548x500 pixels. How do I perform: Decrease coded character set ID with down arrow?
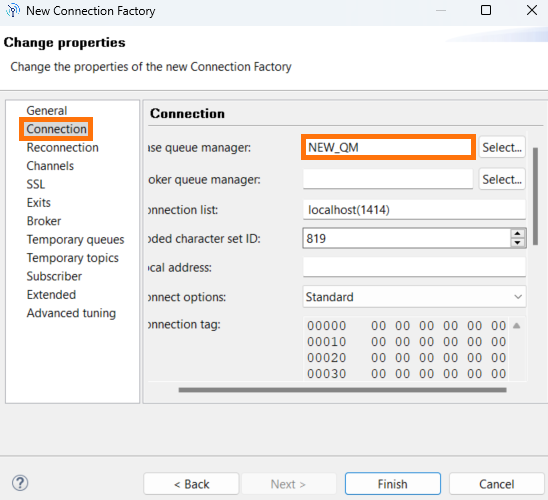pos(518,242)
